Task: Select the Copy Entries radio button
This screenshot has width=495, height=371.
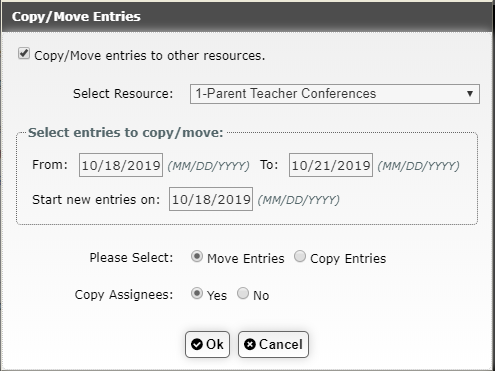Action: tap(300, 257)
